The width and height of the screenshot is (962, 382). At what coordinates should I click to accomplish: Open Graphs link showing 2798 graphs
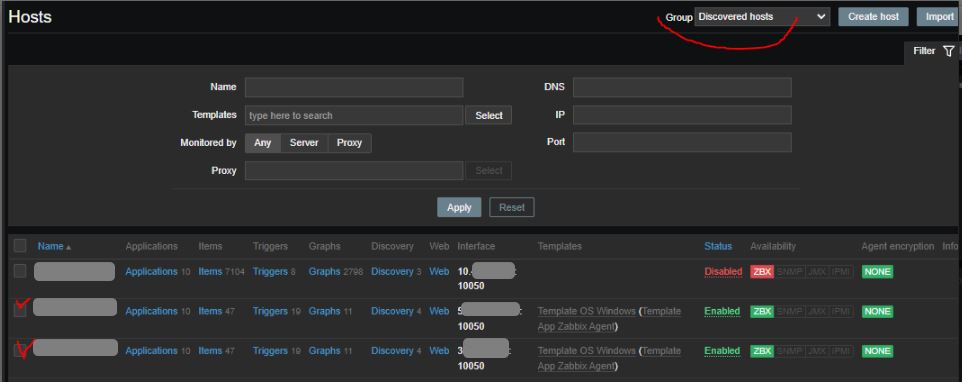(x=325, y=271)
